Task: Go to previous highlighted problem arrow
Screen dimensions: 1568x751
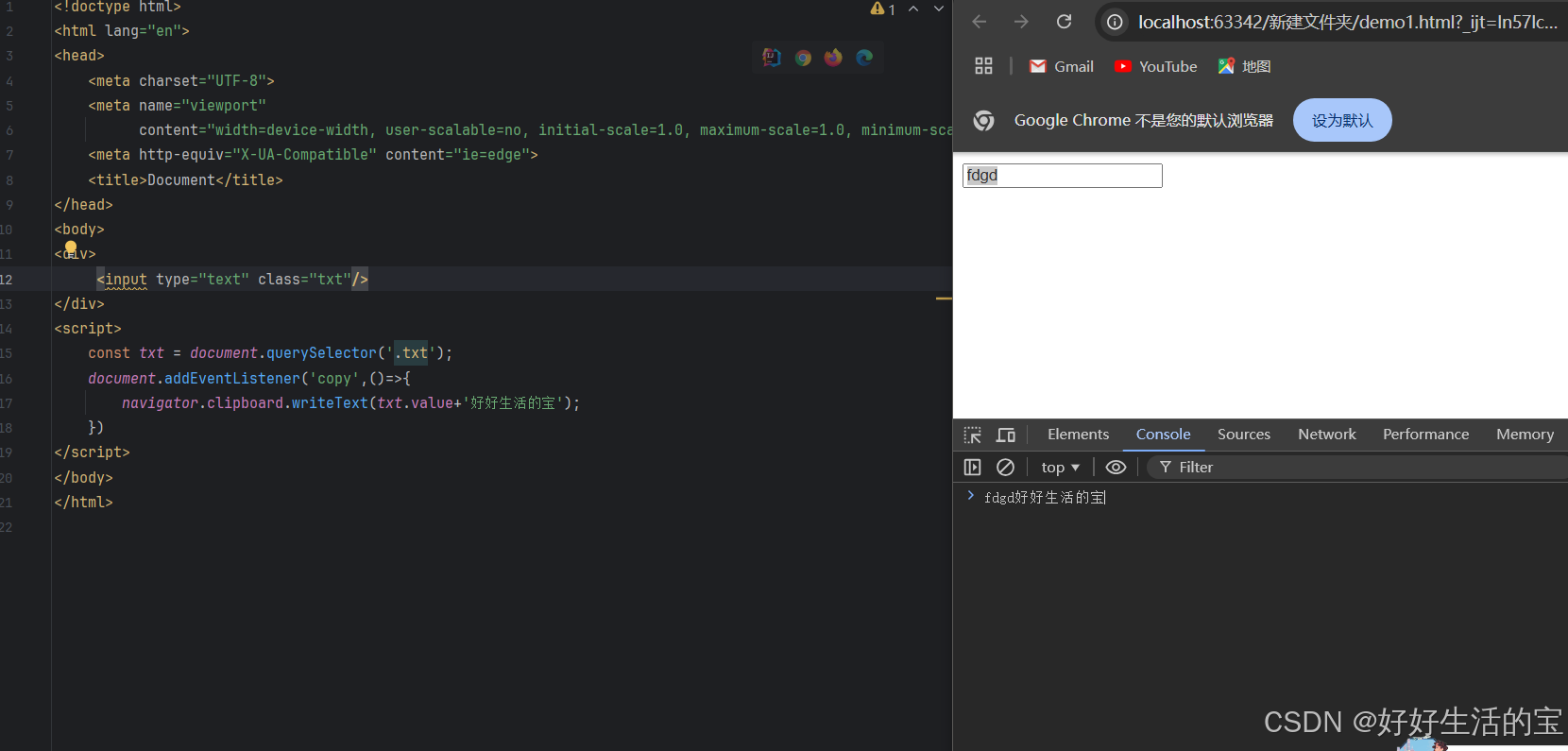Action: (913, 9)
